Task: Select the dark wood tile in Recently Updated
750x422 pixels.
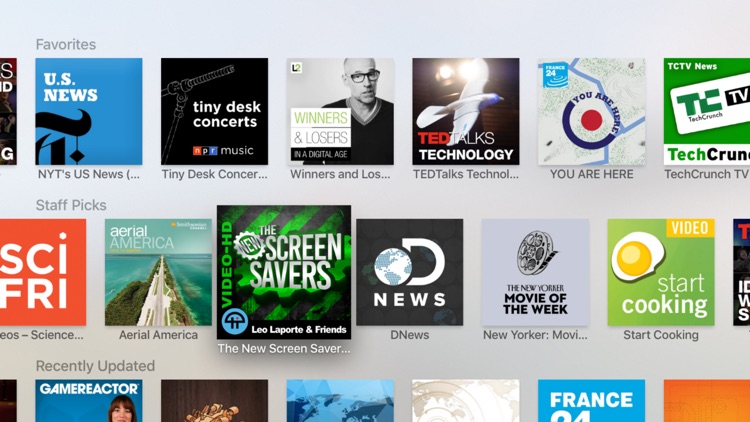Action: (x=214, y=401)
